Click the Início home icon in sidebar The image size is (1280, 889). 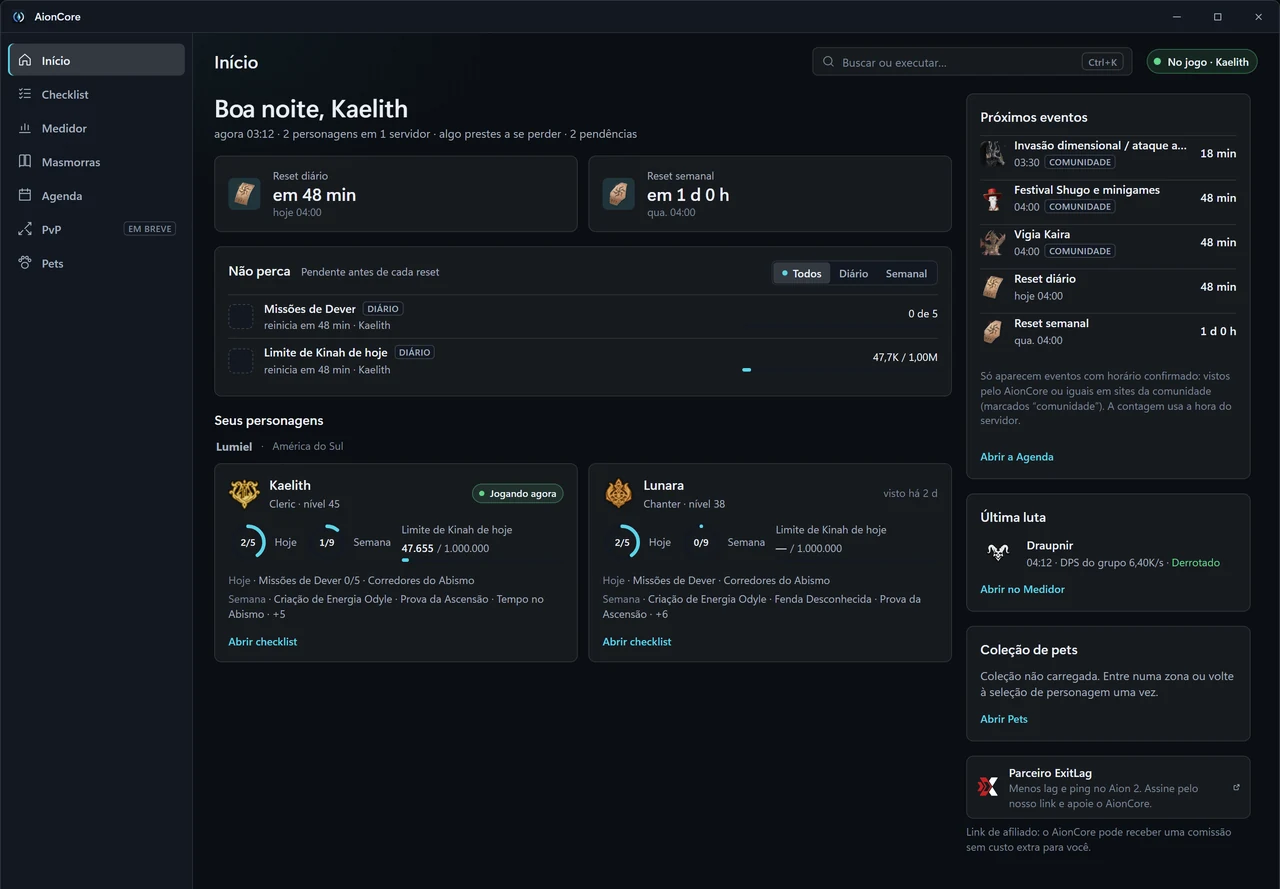[25, 61]
